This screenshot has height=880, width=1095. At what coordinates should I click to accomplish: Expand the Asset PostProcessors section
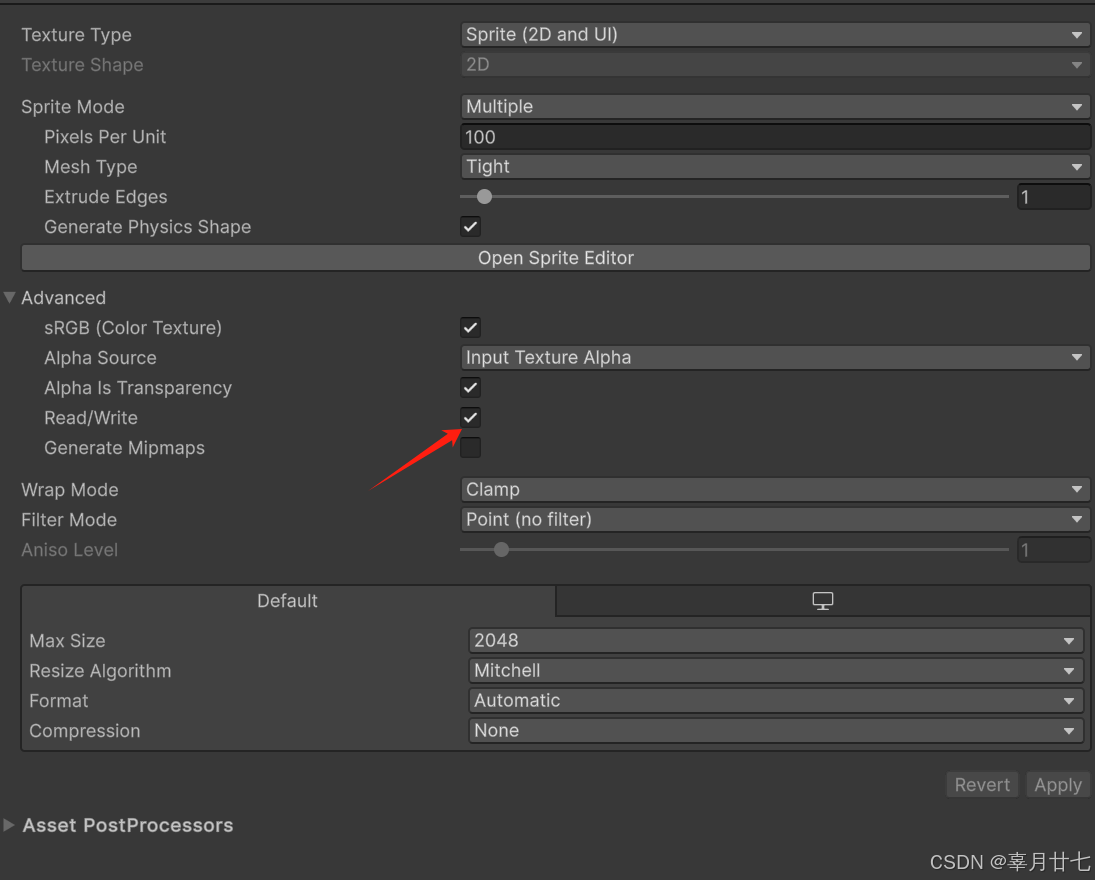(x=10, y=825)
